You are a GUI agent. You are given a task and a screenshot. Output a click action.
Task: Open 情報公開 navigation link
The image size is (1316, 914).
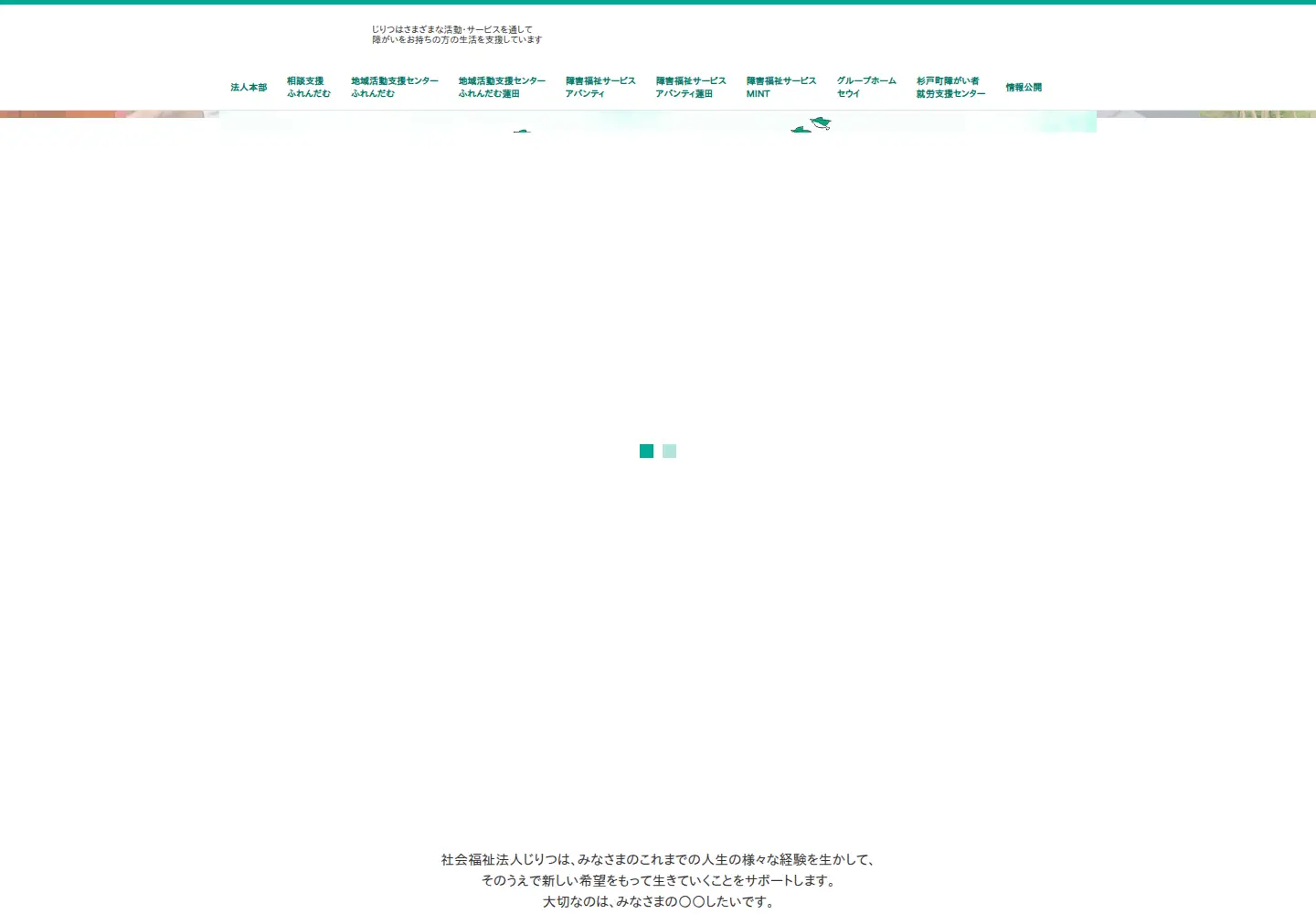(1024, 88)
